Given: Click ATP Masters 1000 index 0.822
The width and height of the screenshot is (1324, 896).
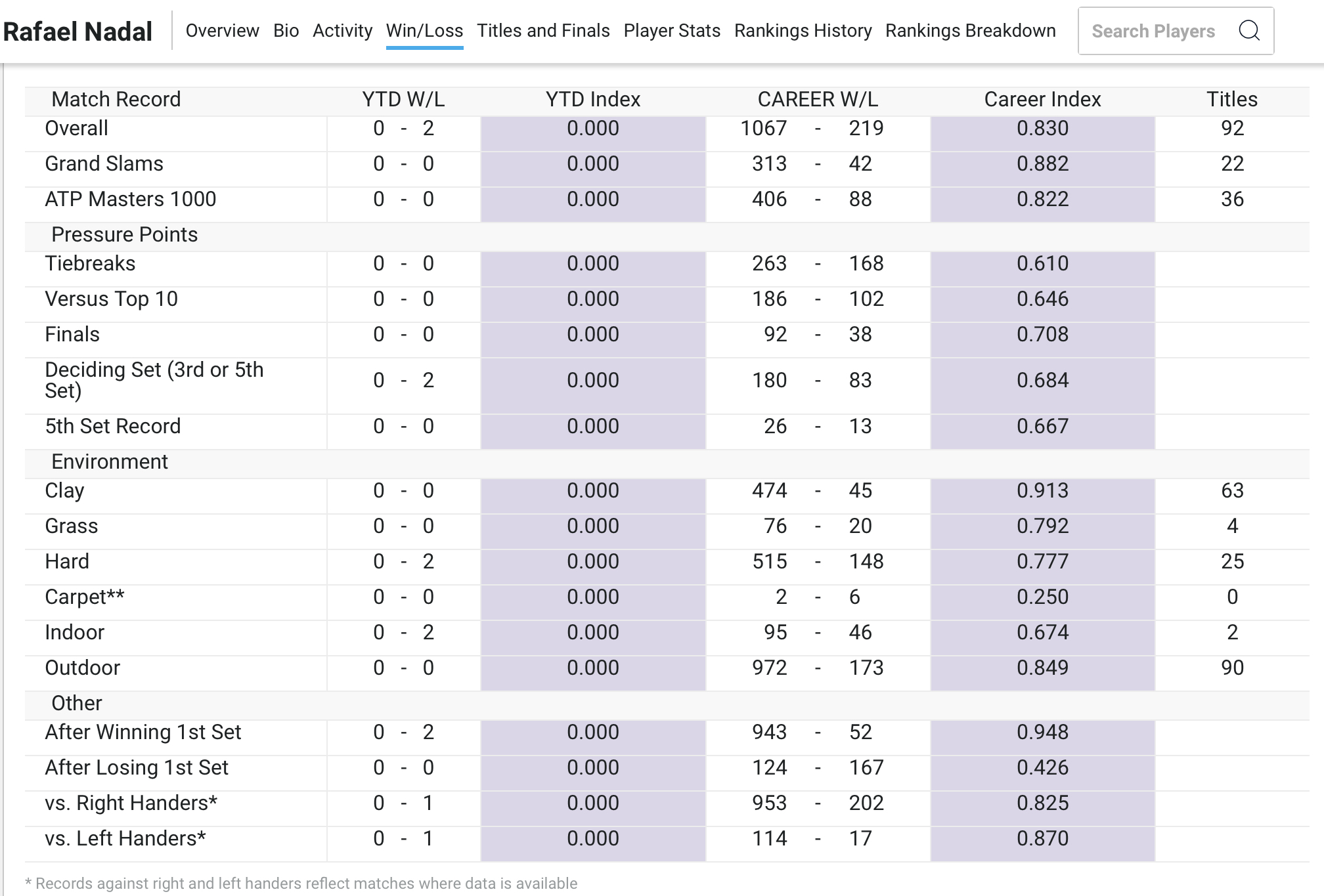Looking at the screenshot, I should (x=1042, y=199).
